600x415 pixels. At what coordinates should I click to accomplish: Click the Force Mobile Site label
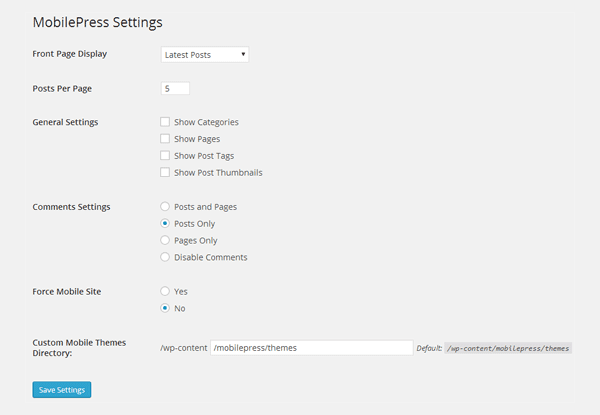coord(67,291)
